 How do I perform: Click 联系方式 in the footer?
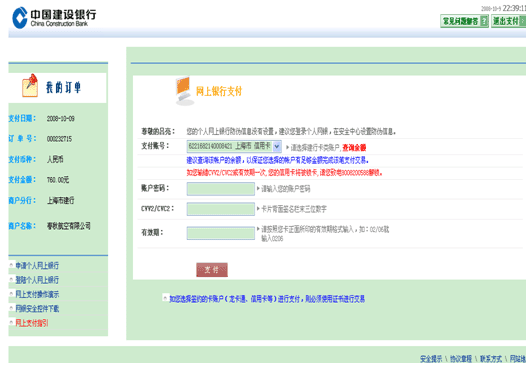pos(491,359)
